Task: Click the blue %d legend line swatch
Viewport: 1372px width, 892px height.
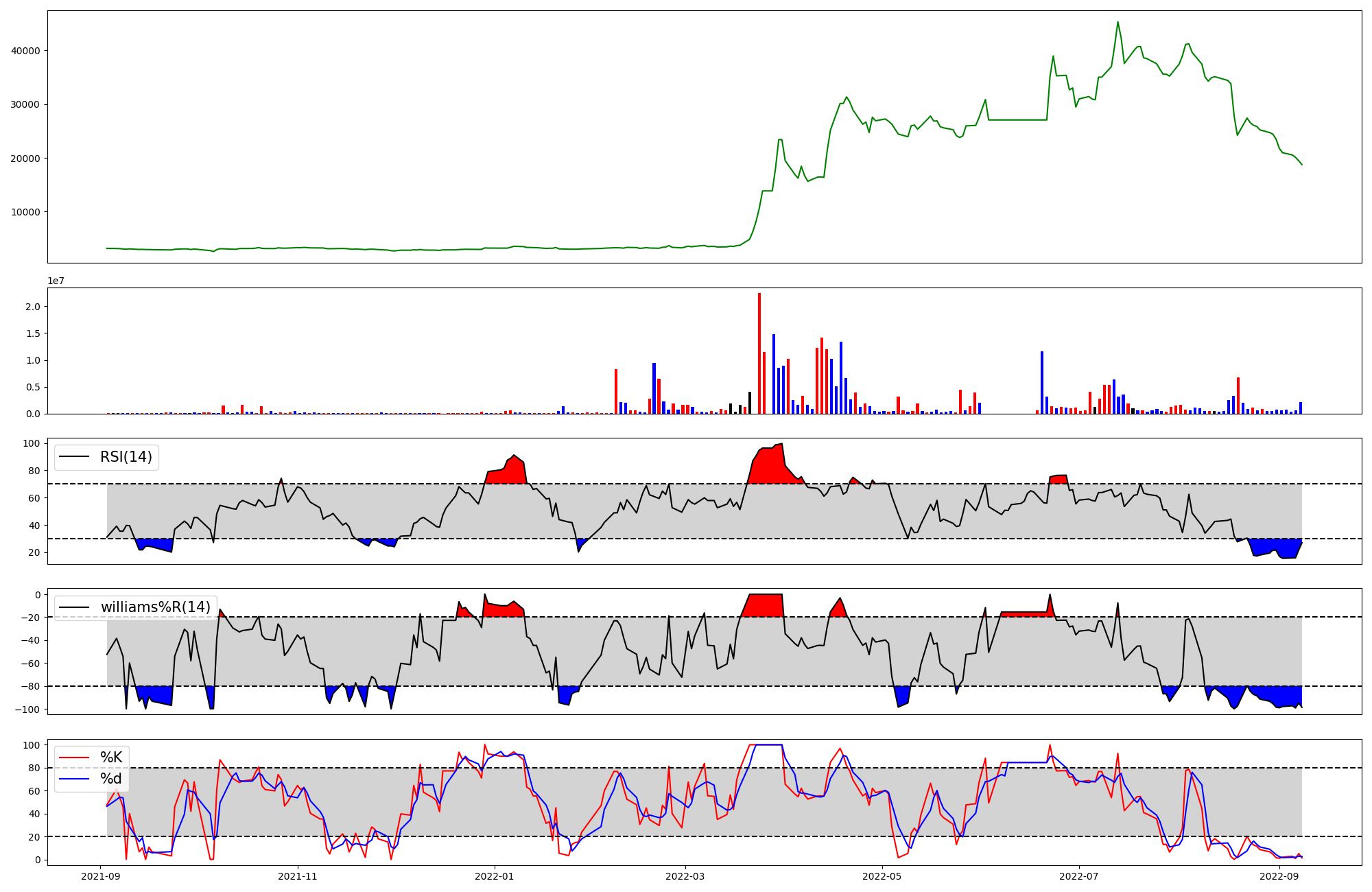Action: coord(74,779)
